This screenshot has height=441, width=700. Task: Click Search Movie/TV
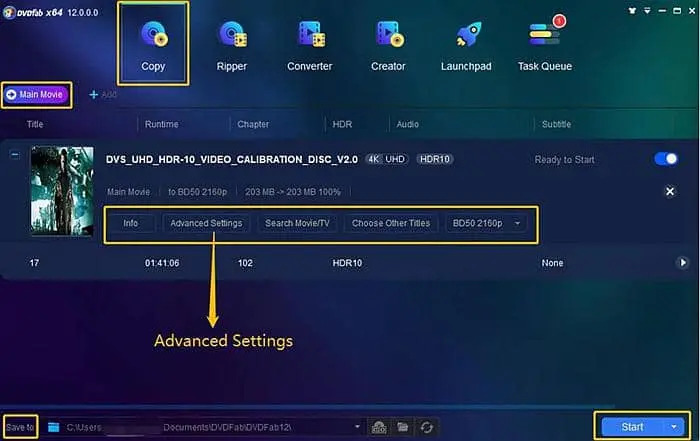tap(297, 223)
